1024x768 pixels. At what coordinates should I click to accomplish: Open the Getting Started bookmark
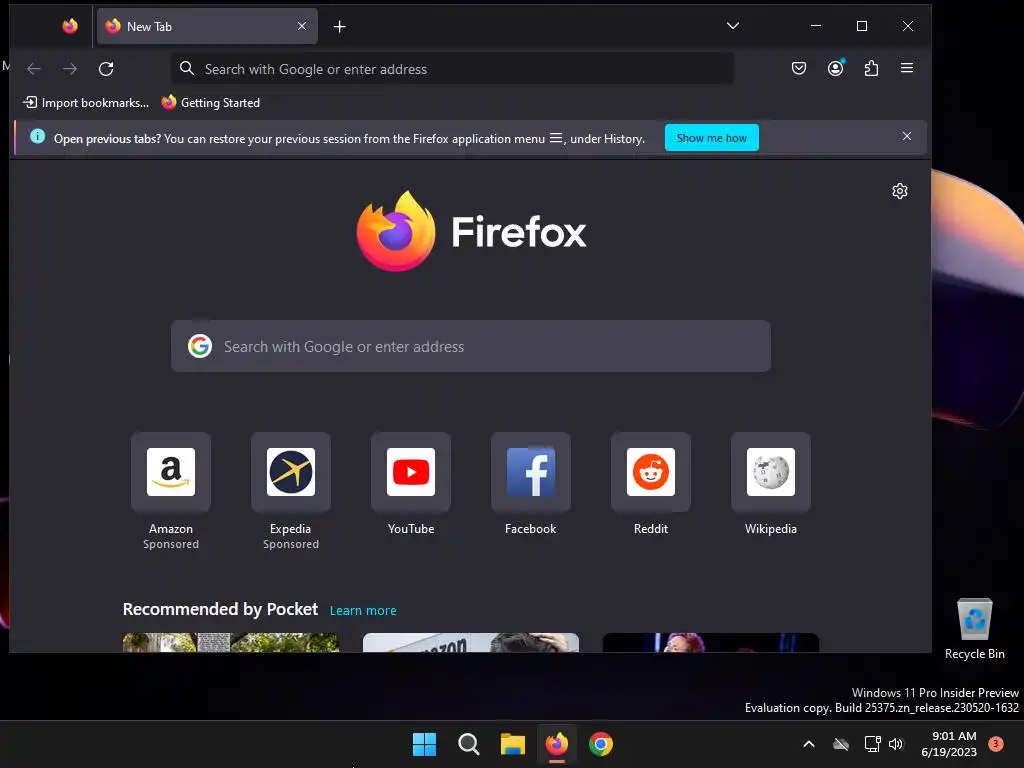pyautogui.click(x=210, y=103)
